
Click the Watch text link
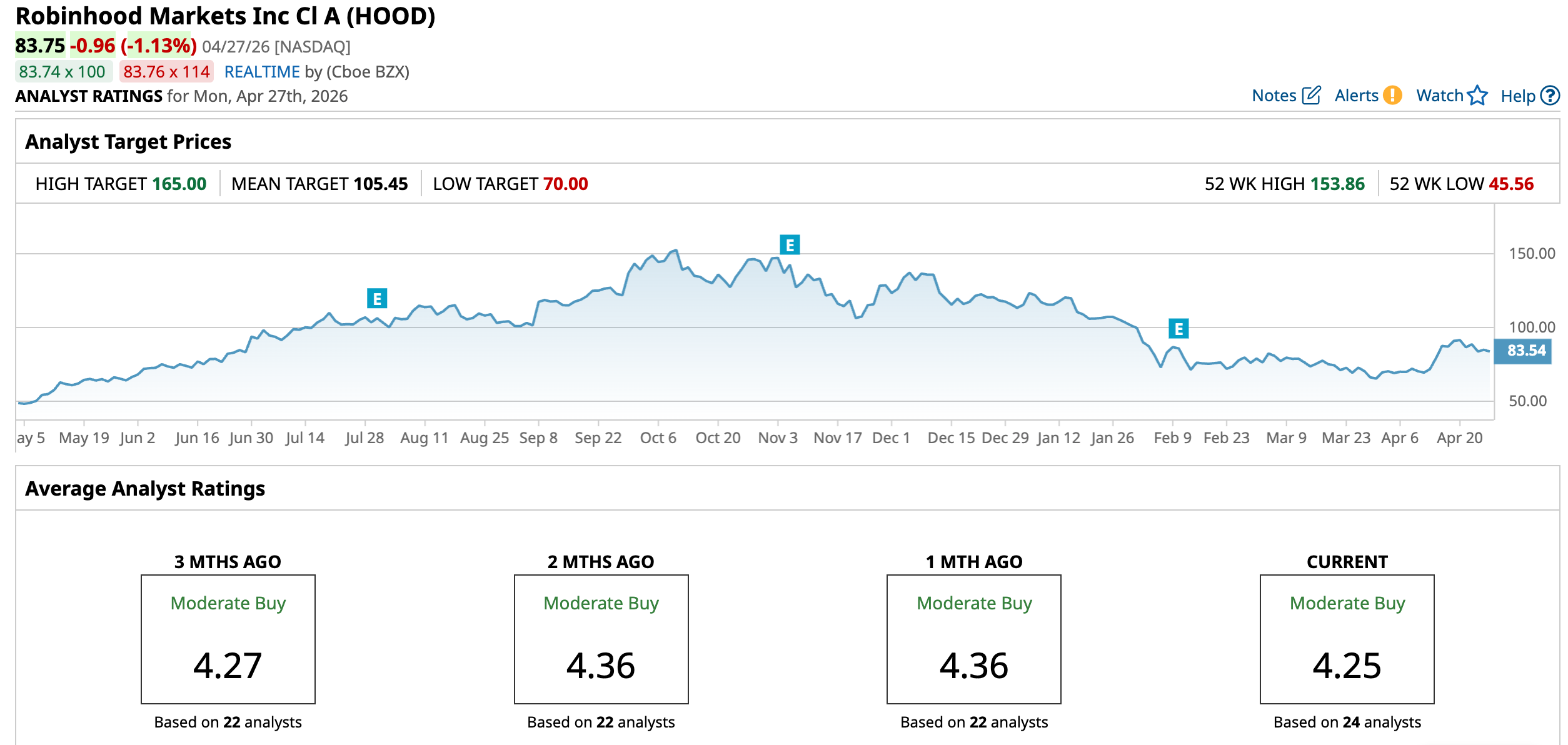coord(1439,96)
